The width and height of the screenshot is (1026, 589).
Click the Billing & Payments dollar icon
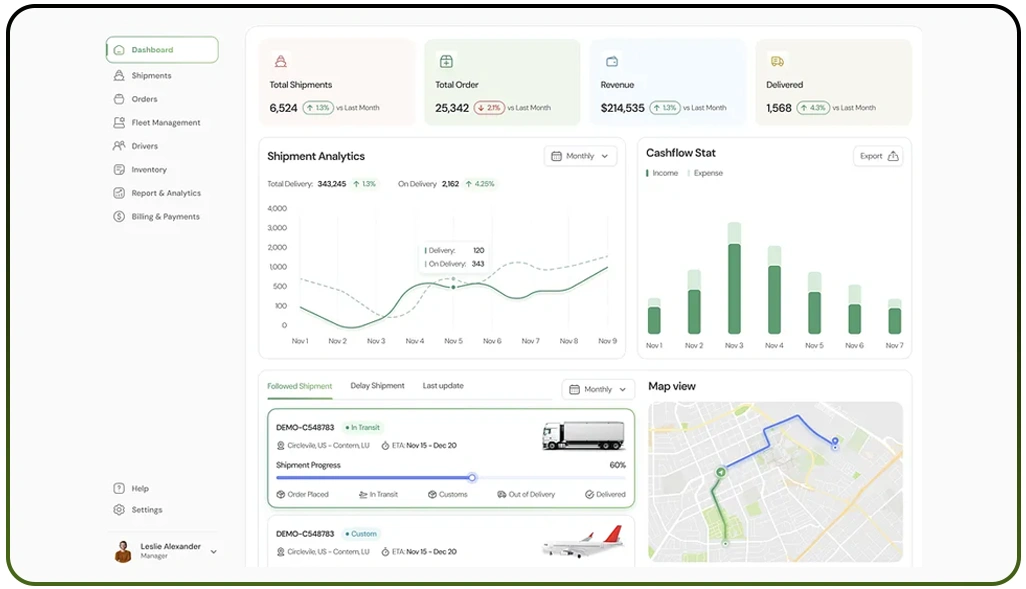click(117, 216)
